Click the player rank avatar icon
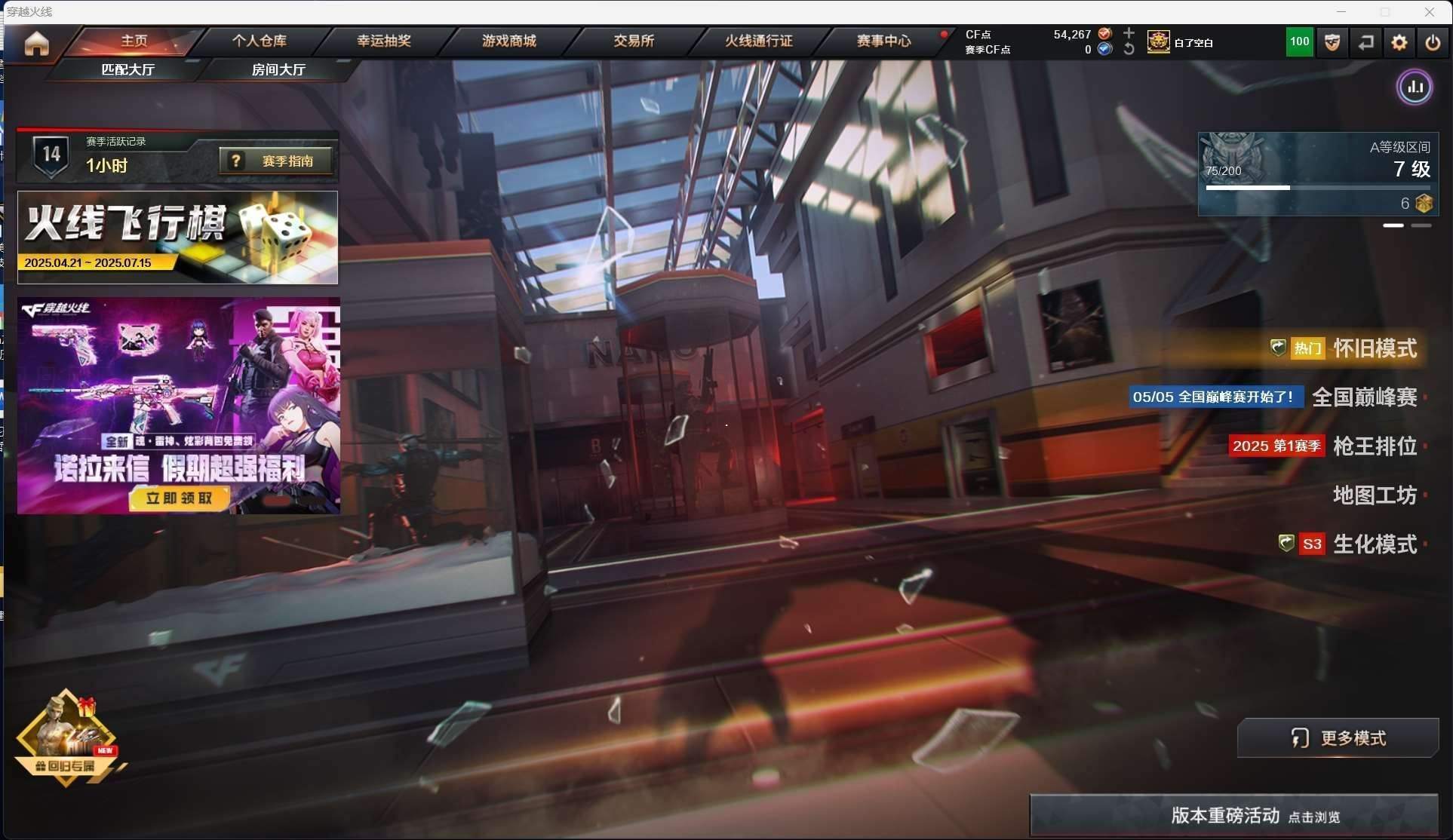This screenshot has width=1453, height=840. (x=1158, y=41)
